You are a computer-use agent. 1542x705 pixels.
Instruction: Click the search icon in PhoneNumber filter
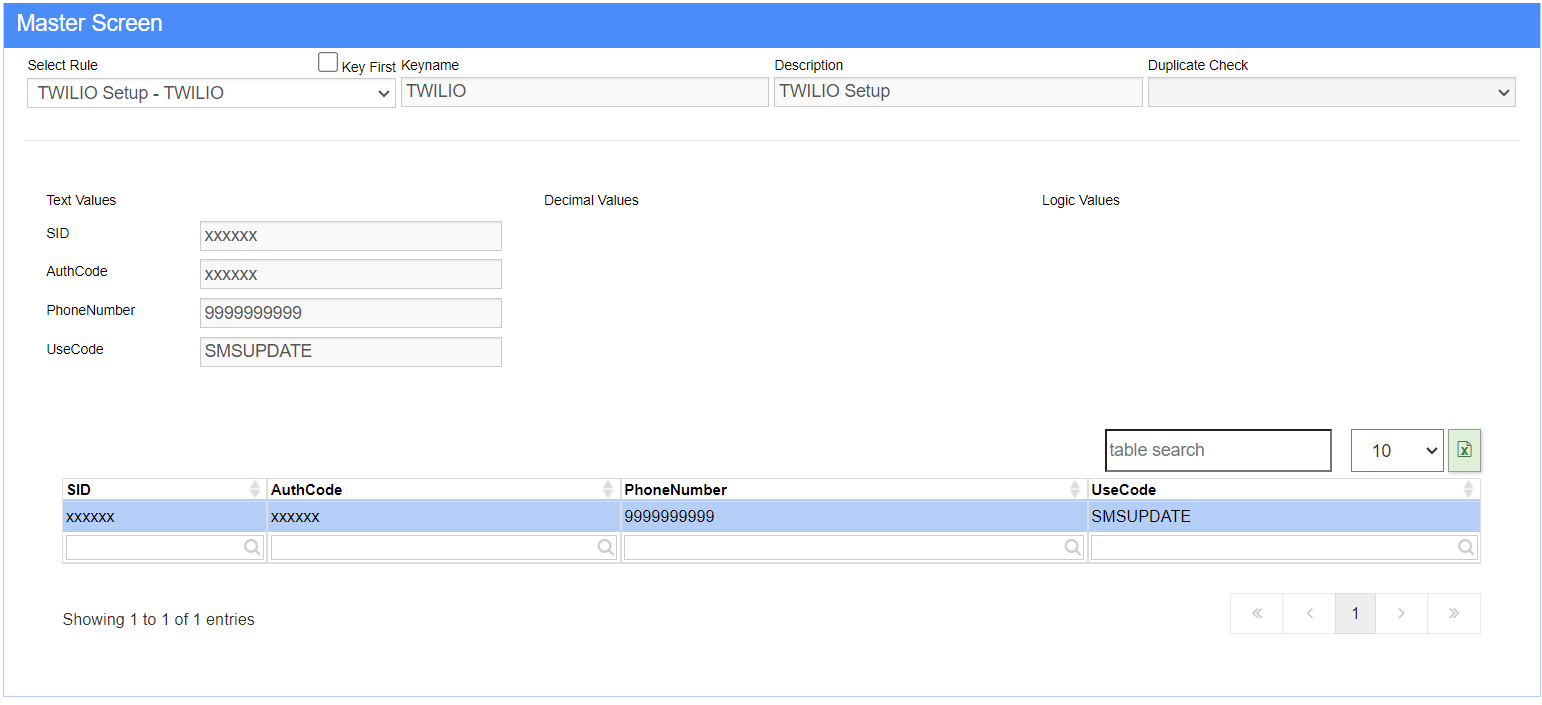click(x=1072, y=547)
